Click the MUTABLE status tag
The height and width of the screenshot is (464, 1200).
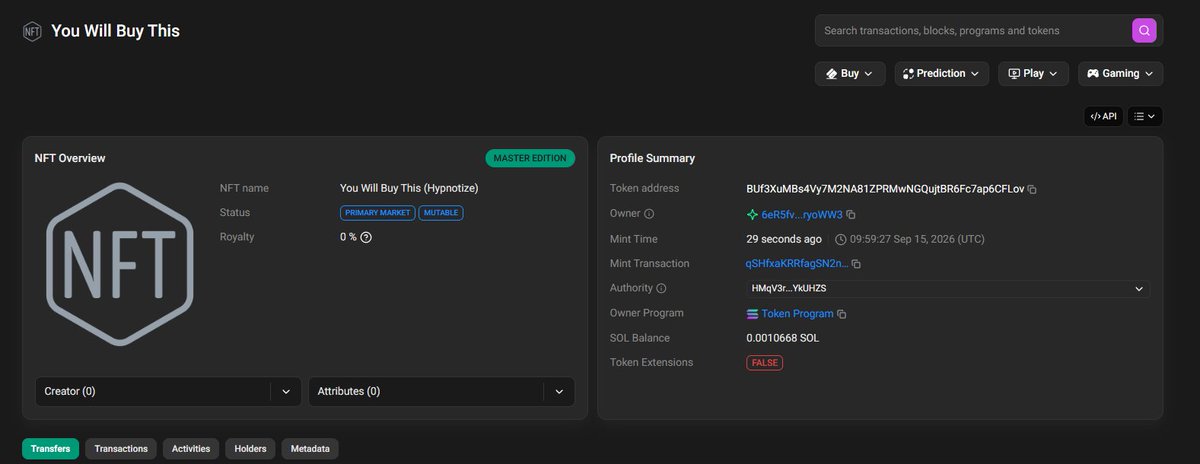[441, 213]
